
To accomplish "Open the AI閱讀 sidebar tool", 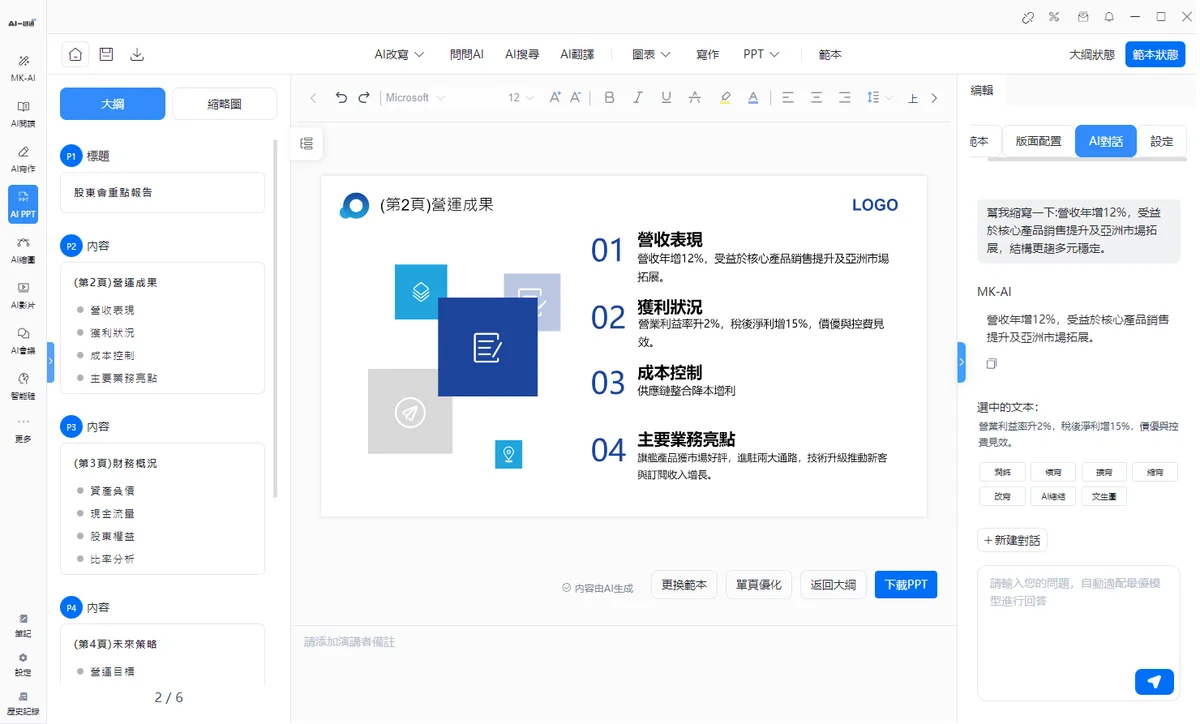I will click(x=23, y=114).
